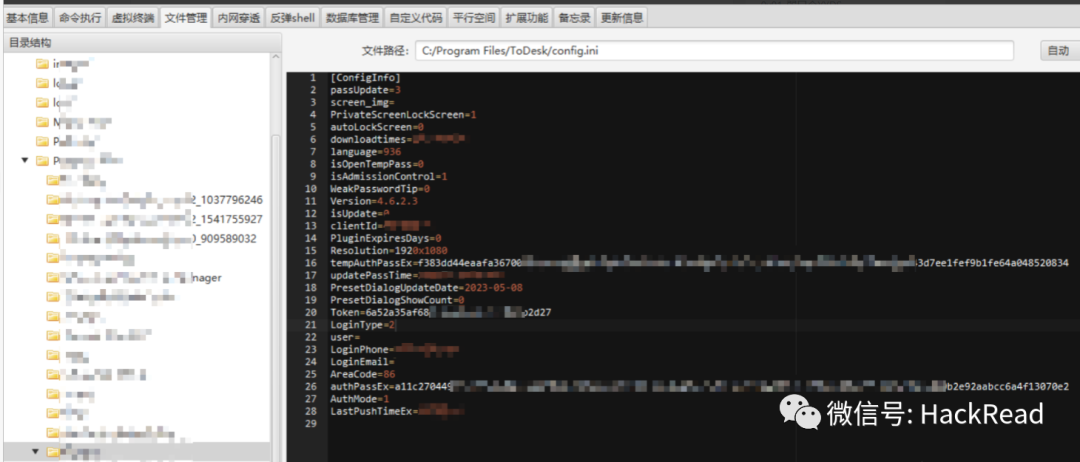Click the screen_img= line
1080x462 pixels.
click(x=362, y=103)
